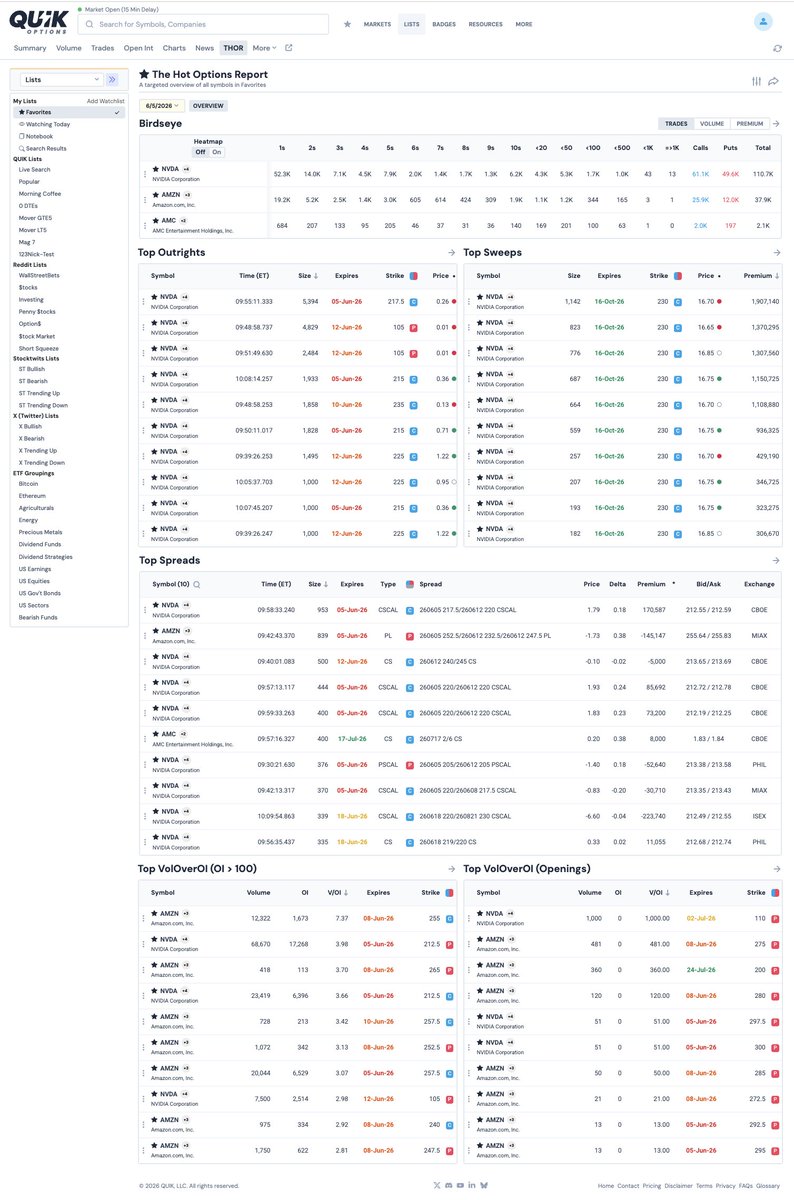The image size is (794, 1200).
Task: Click the search magnifier next to Symbol (10)
Action: click(x=196, y=584)
